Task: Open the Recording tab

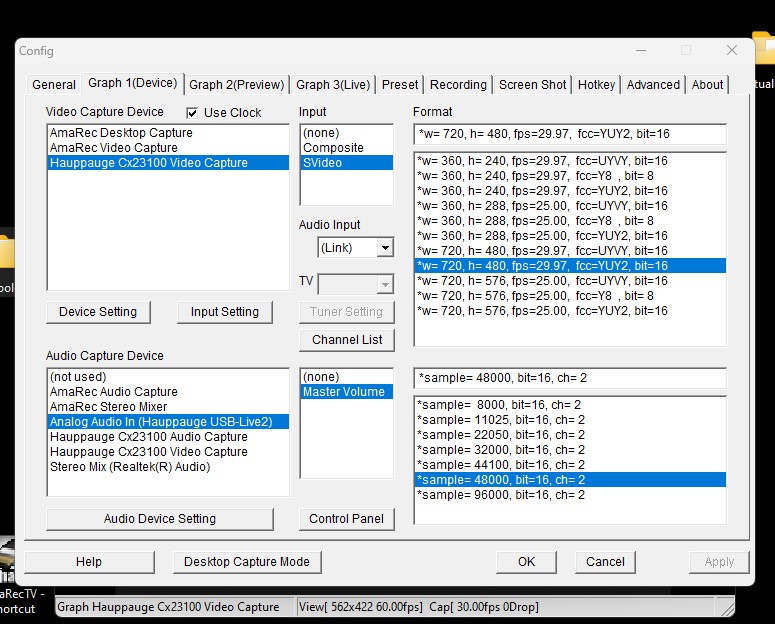Action: pyautogui.click(x=458, y=85)
